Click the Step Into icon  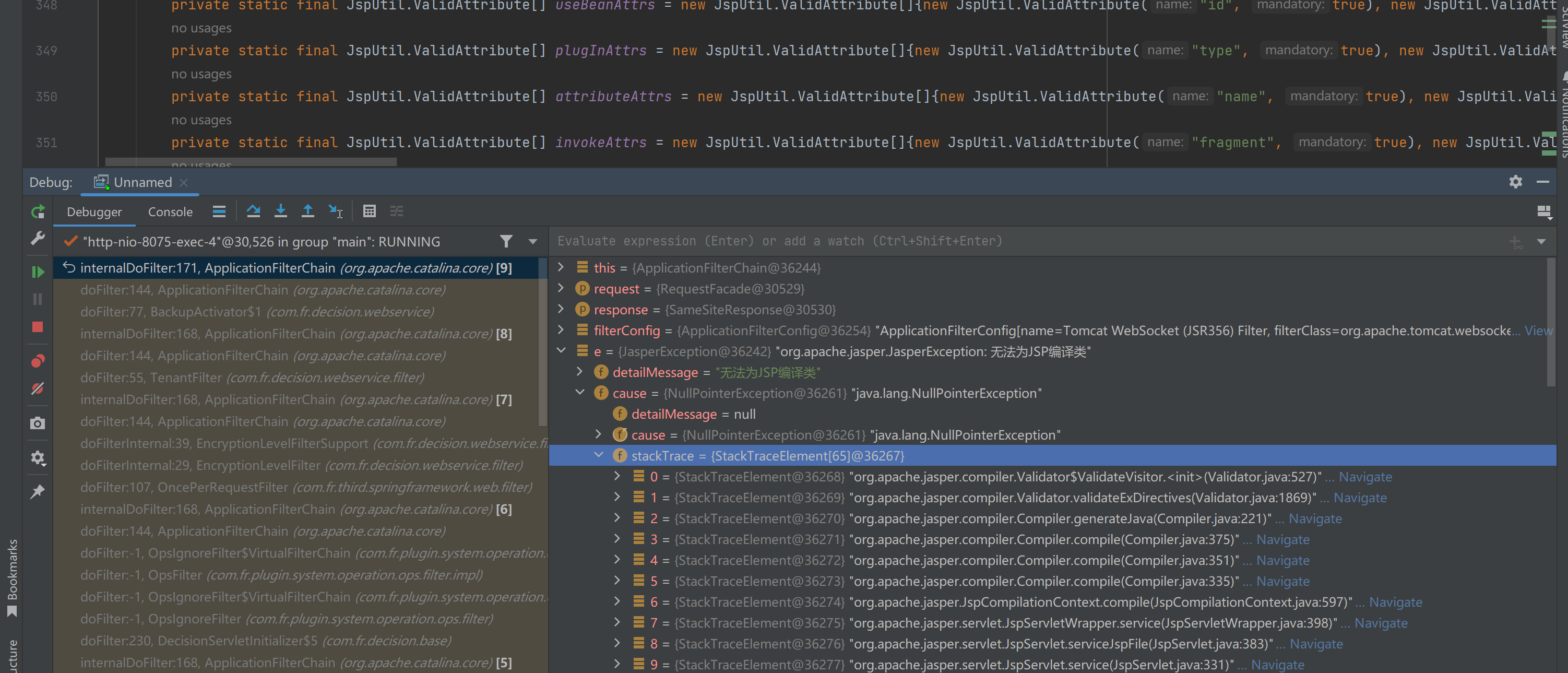click(281, 211)
